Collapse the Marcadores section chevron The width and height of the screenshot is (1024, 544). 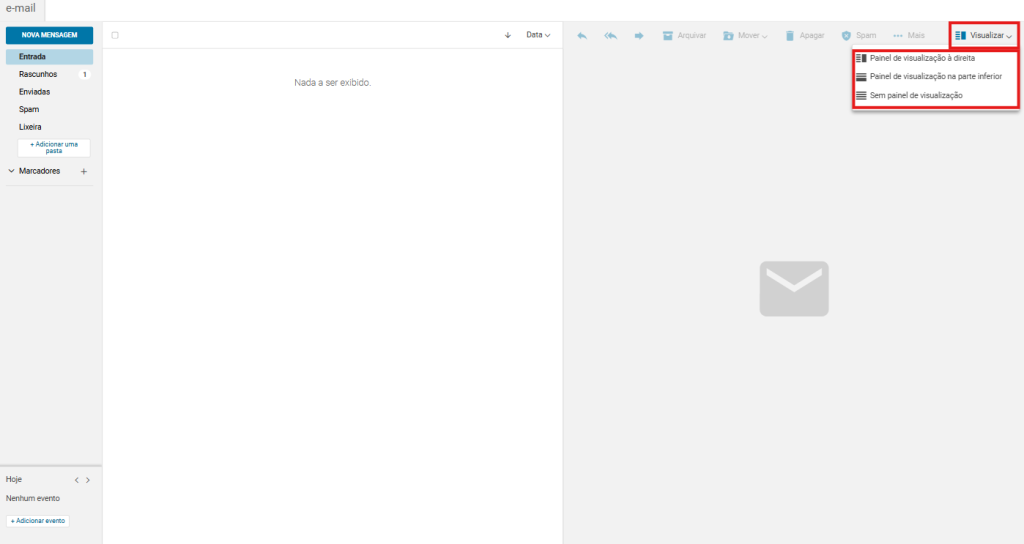pyautogui.click(x=11, y=171)
